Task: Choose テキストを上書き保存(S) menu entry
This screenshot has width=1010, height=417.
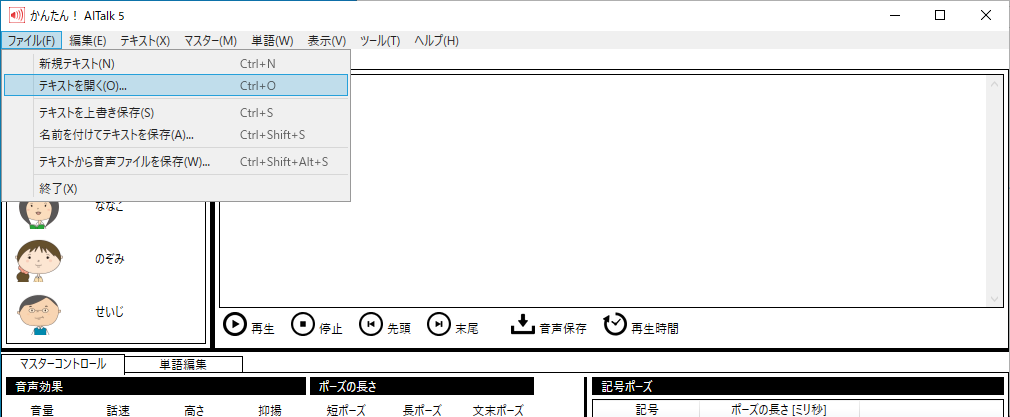Action: 176,113
